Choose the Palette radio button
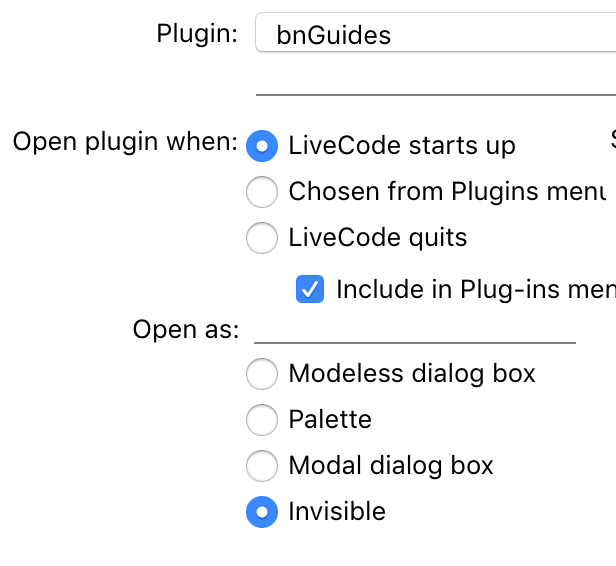616x566 pixels. coord(261,419)
